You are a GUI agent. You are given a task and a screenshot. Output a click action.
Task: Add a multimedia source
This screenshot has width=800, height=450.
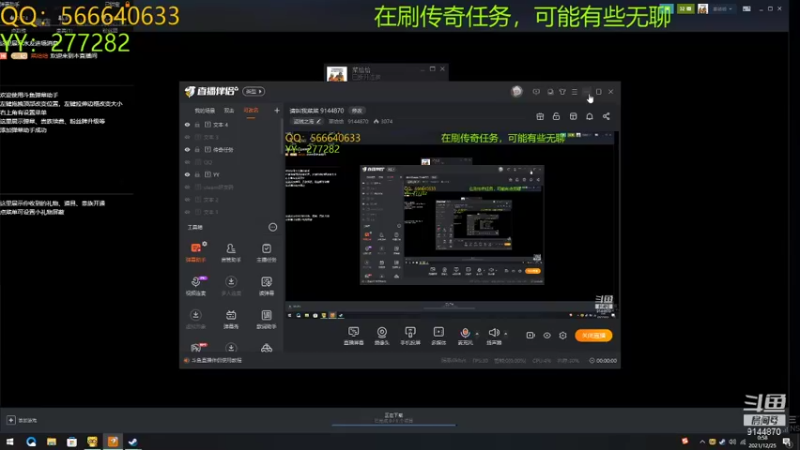[x=438, y=336]
